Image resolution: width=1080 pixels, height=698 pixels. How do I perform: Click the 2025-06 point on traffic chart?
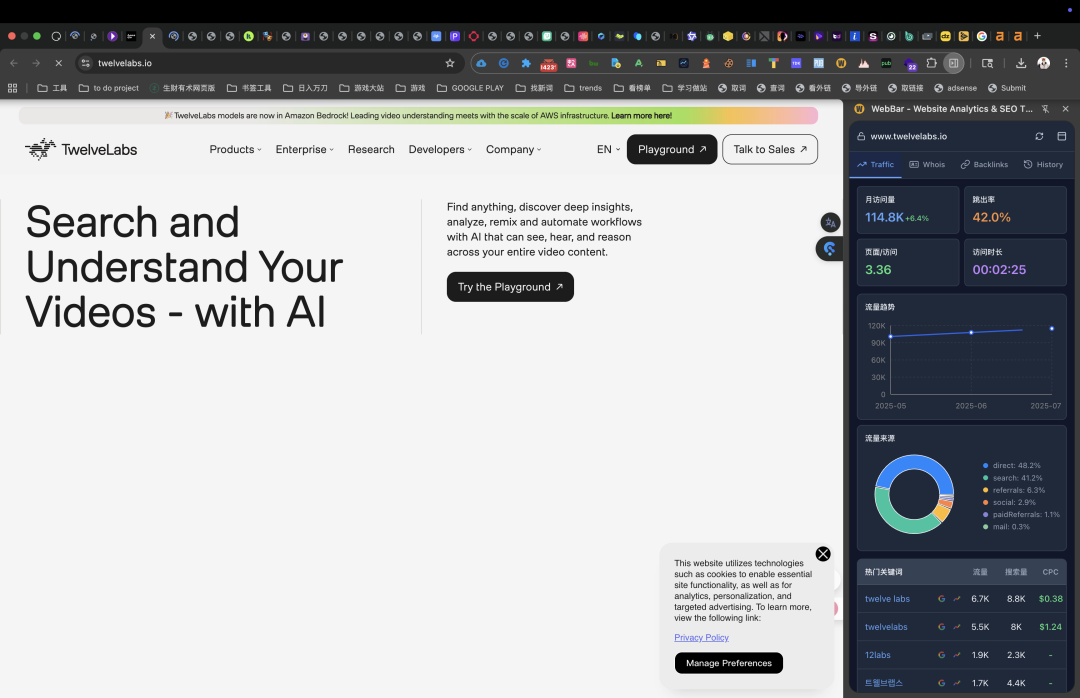[x=971, y=332]
